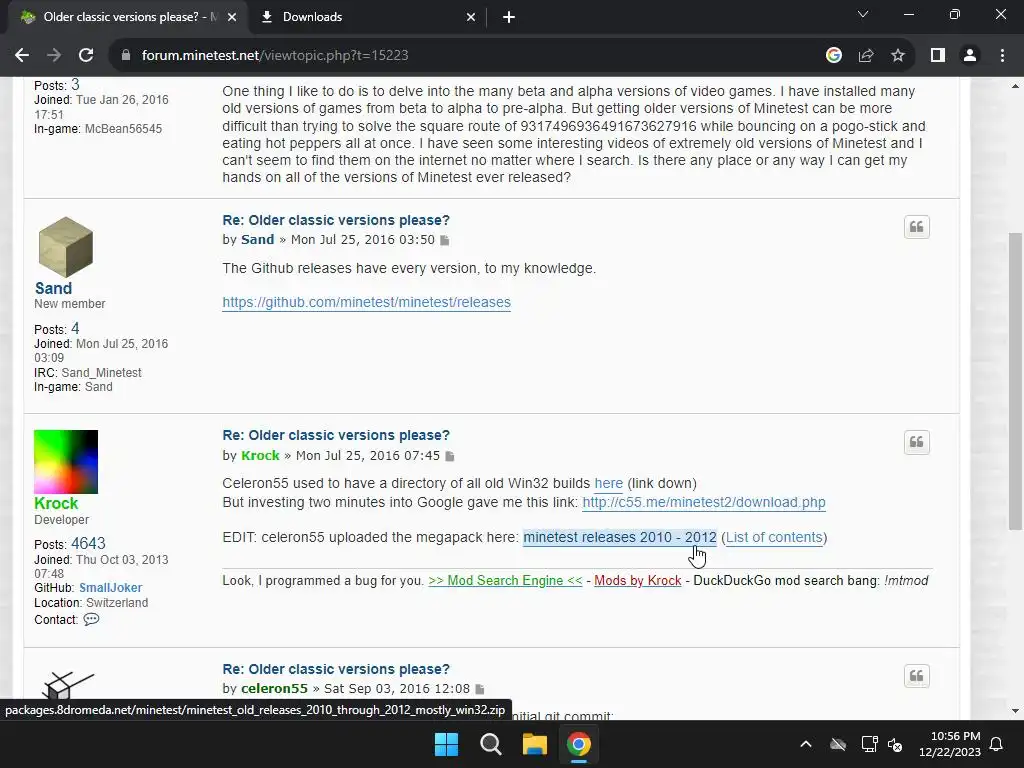Screen dimensions: 1024x768
Task: Share this page using the share icon
Action: point(866,56)
